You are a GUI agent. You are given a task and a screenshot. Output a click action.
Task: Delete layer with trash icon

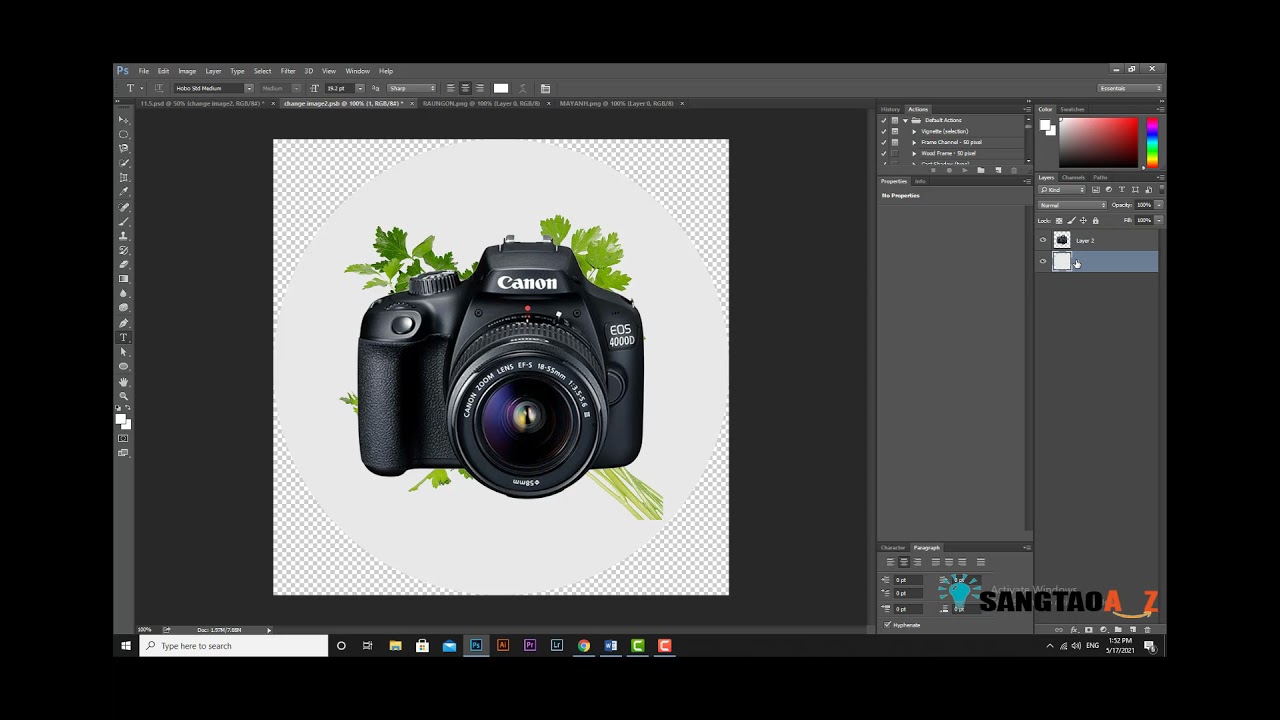[1147, 630]
